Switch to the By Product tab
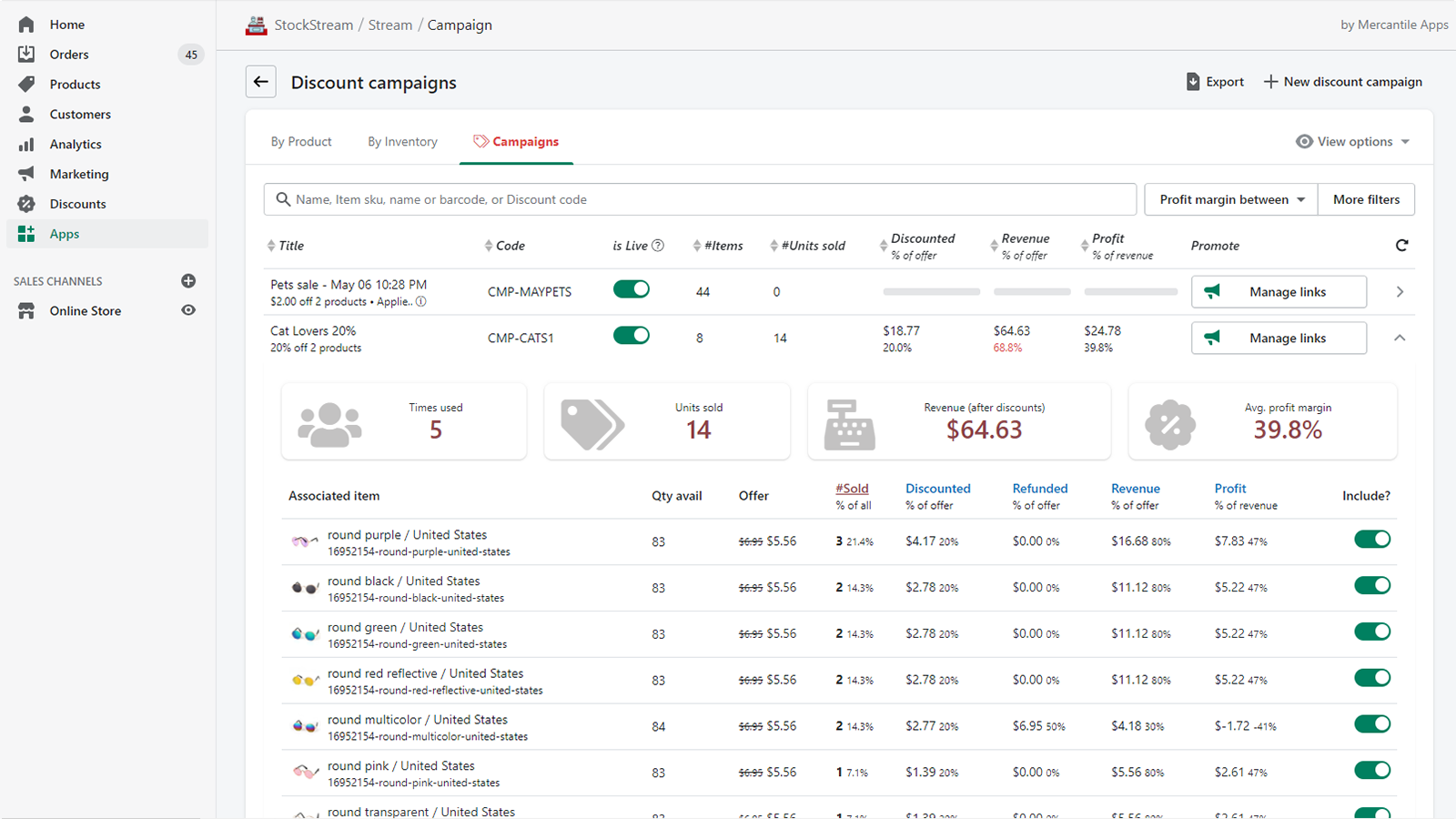1456x819 pixels. coord(301,142)
